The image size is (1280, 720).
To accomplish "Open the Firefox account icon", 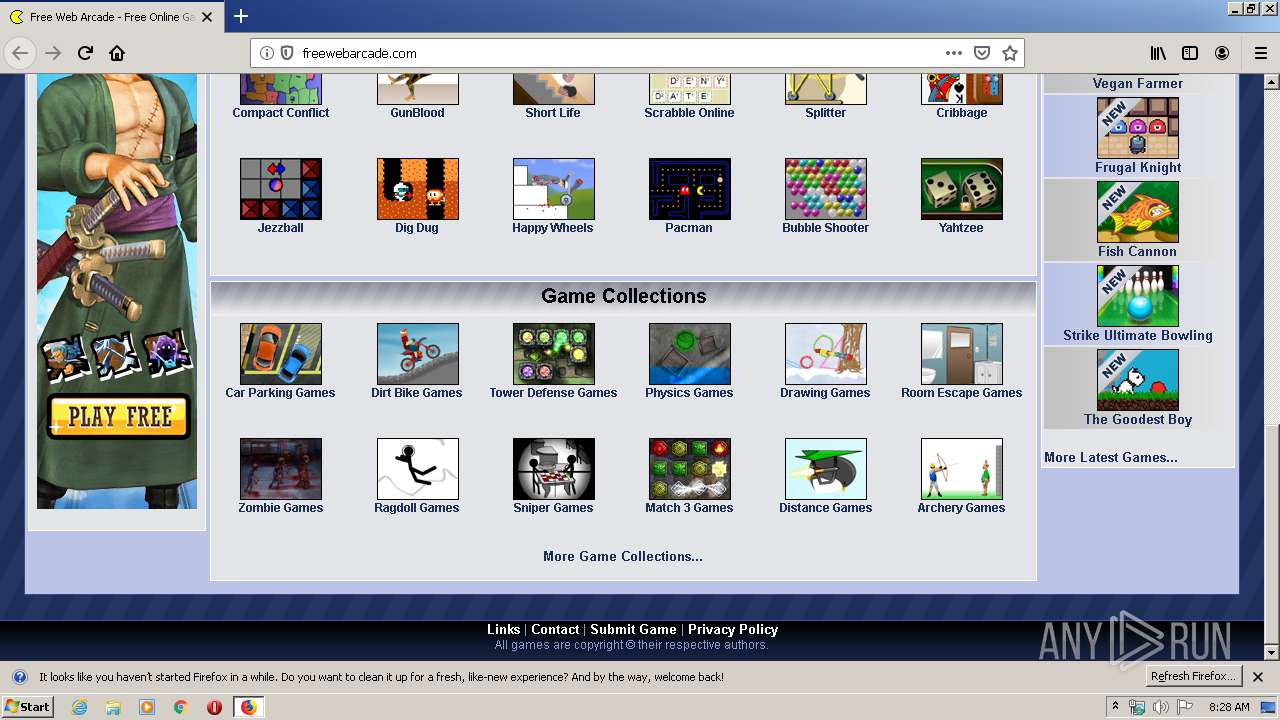I will click(1222, 53).
